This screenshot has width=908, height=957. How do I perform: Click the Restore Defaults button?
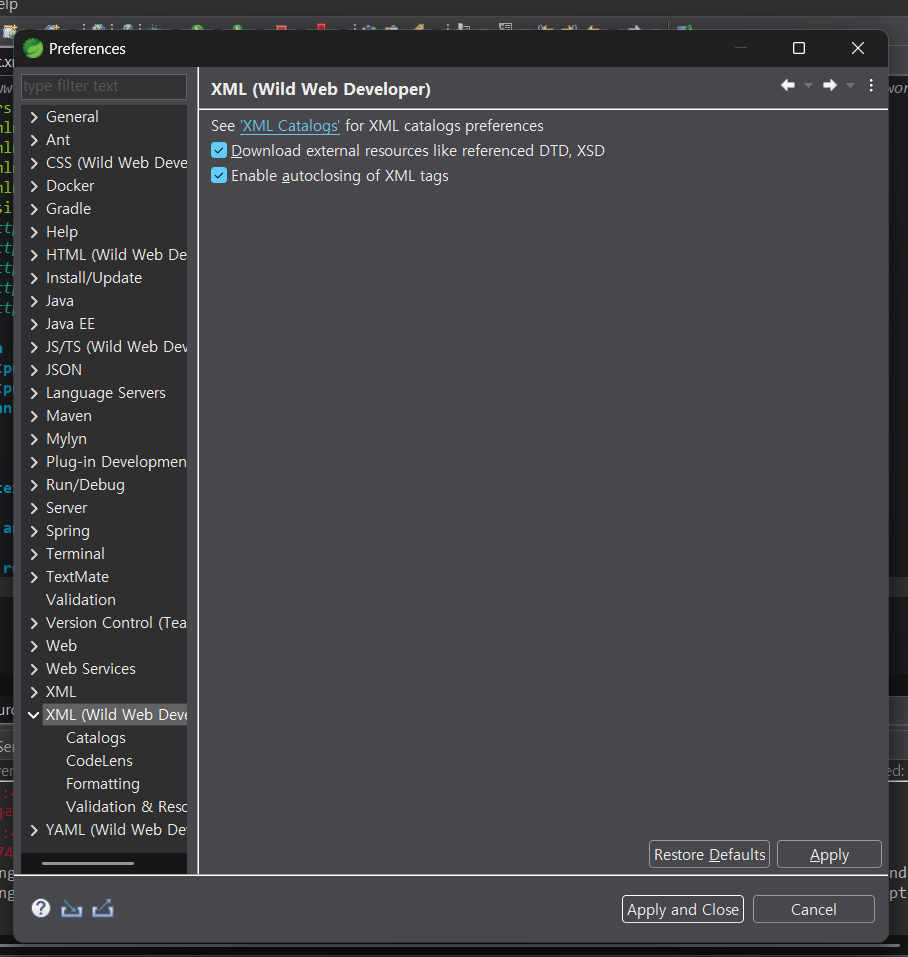(x=709, y=854)
